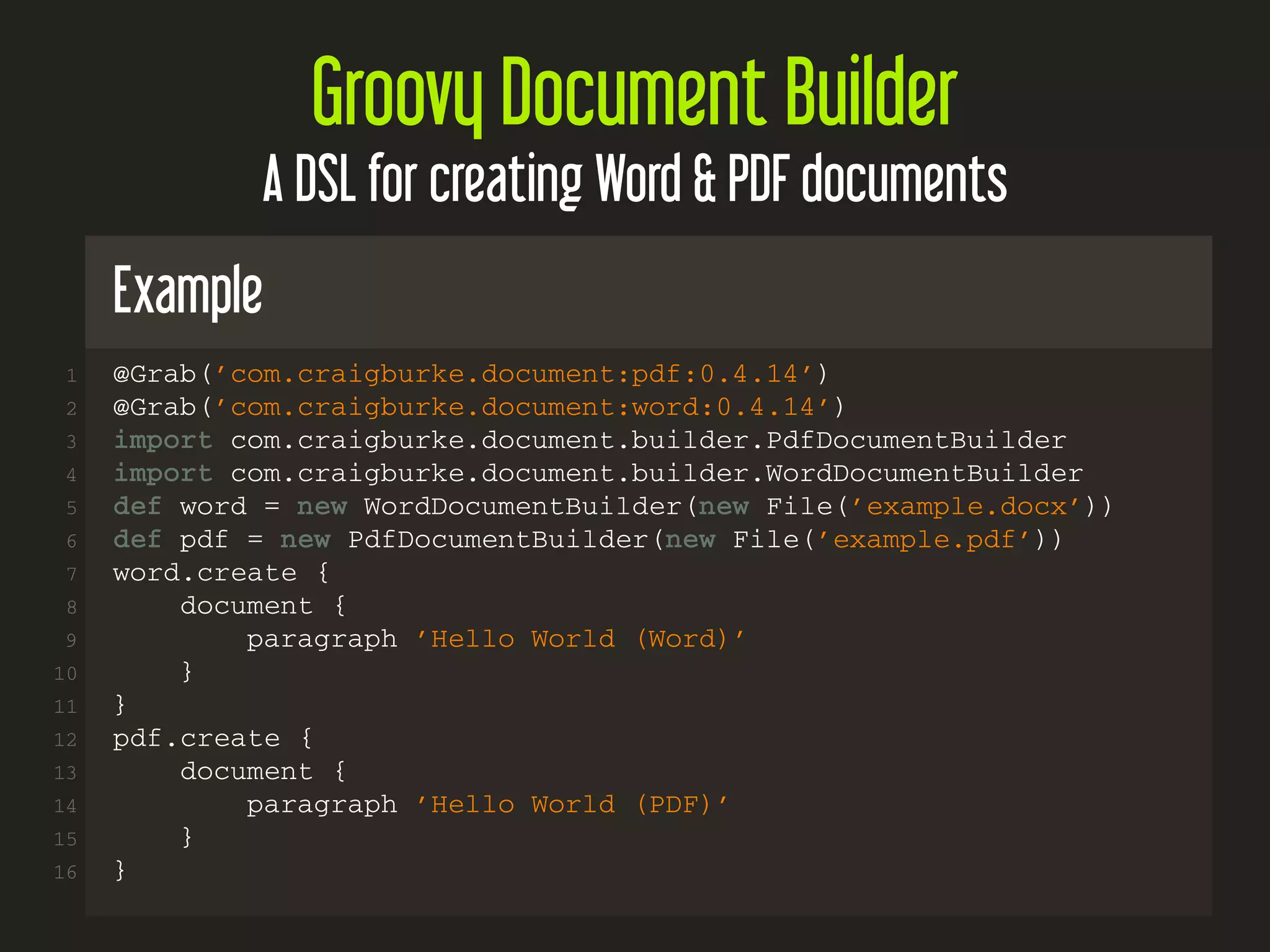Click line number 16 in the gutter

pyautogui.click(x=65, y=873)
